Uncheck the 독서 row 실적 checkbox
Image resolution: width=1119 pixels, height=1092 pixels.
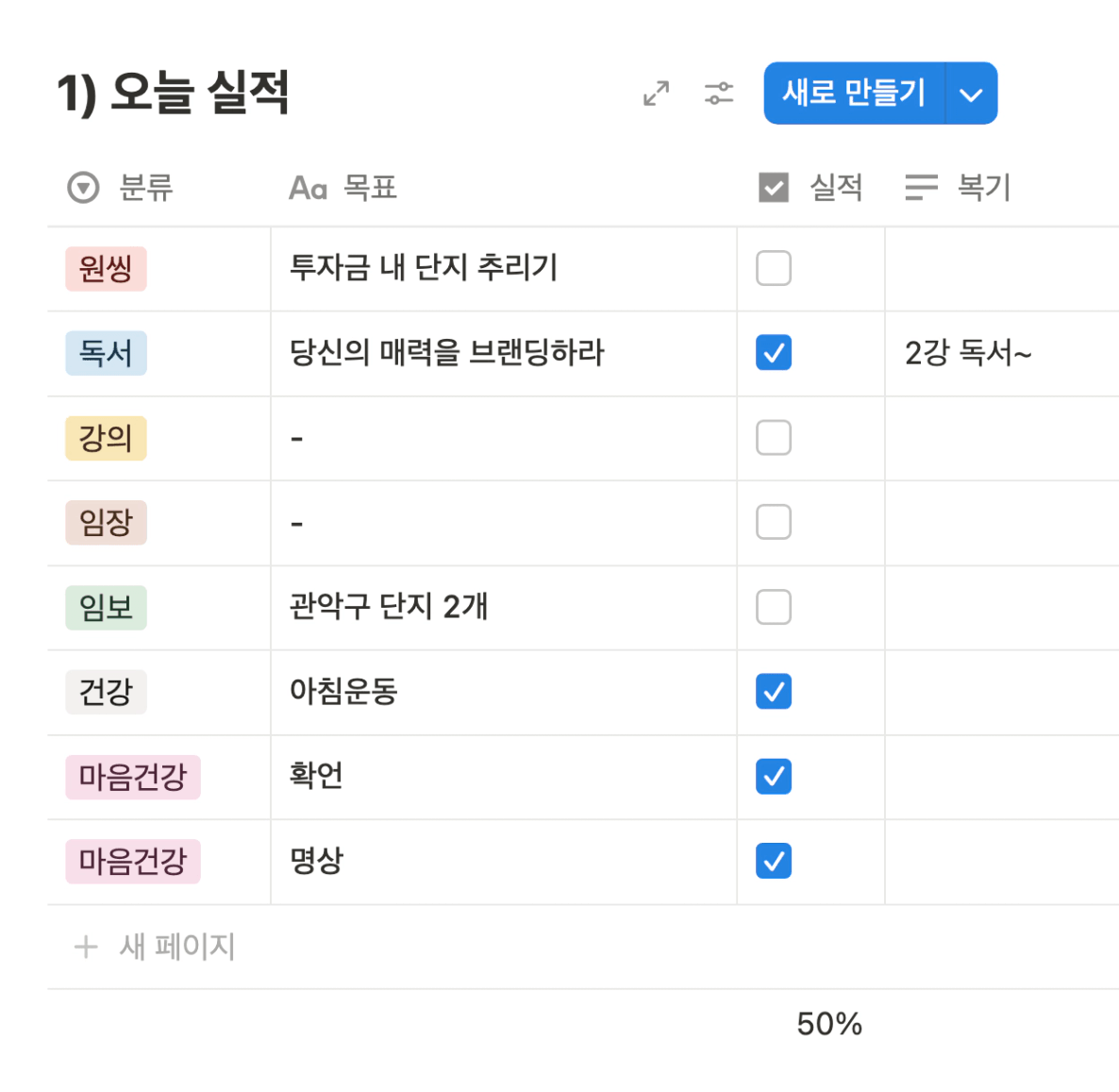click(774, 353)
